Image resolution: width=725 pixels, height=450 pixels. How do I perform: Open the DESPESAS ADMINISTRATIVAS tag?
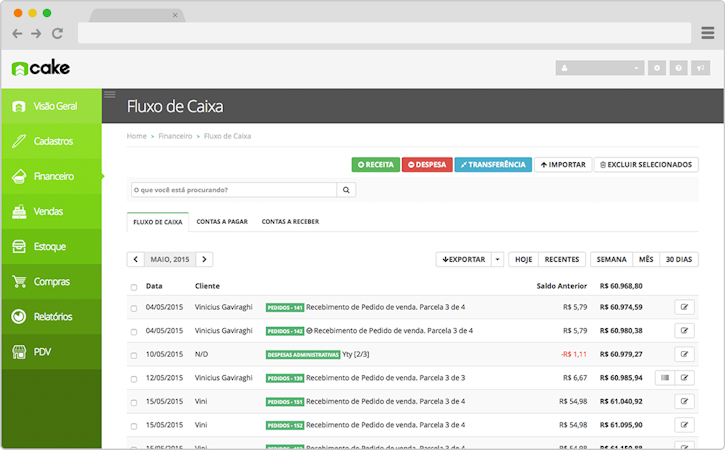click(x=303, y=355)
